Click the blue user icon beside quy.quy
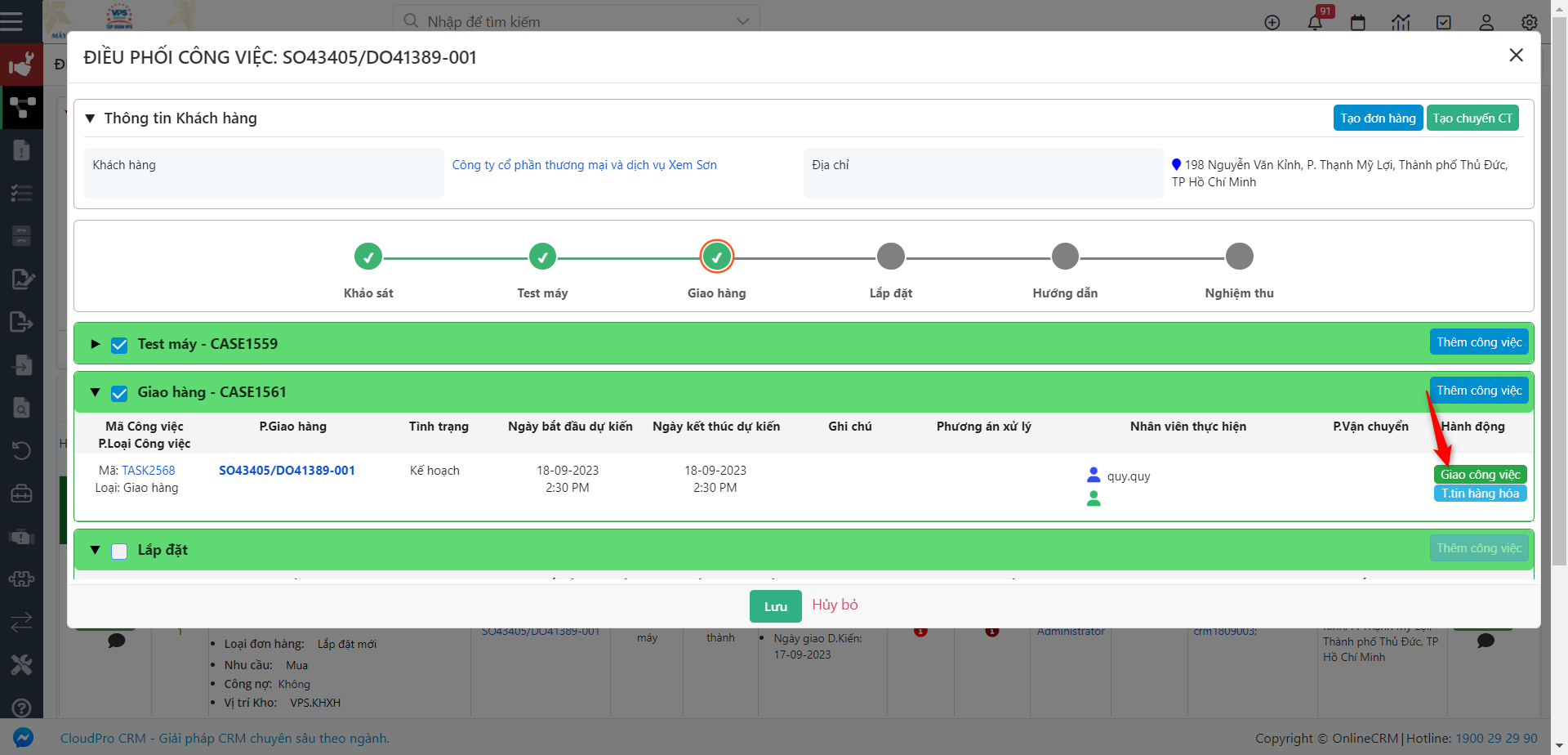The height and width of the screenshot is (755, 1568). pos(1094,475)
